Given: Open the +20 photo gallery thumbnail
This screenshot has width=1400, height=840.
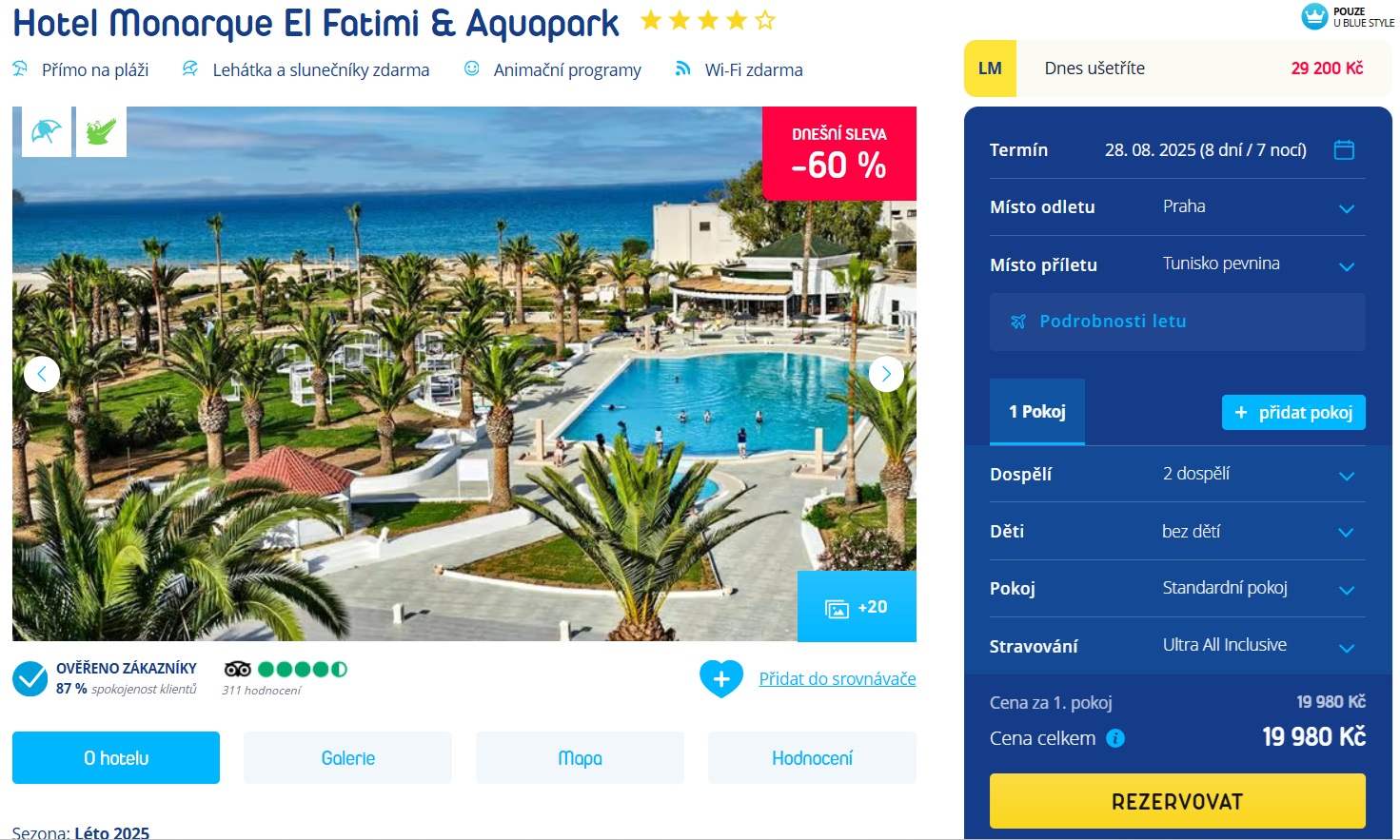Looking at the screenshot, I should (857, 607).
